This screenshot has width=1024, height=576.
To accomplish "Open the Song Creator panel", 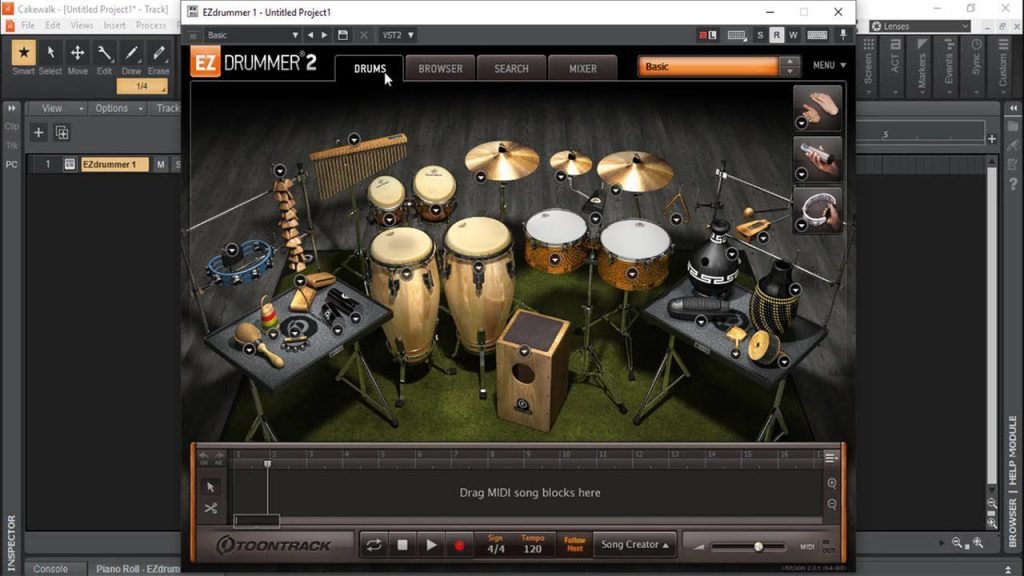I will coord(634,545).
